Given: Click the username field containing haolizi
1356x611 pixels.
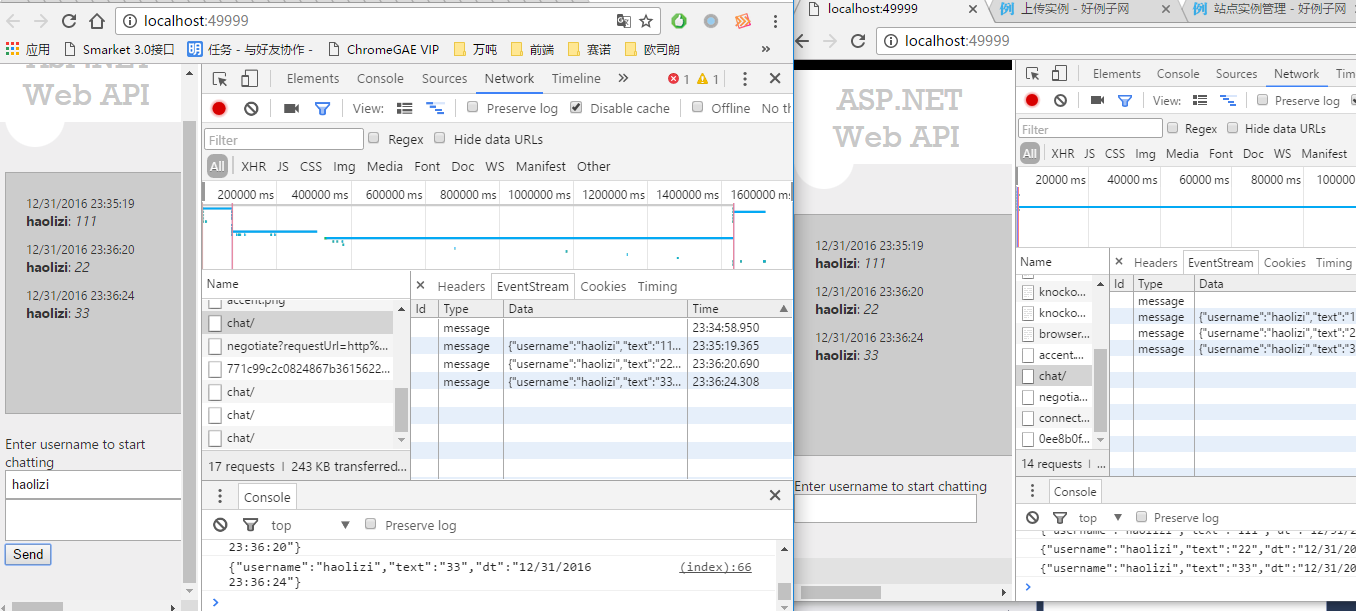Looking at the screenshot, I should click(x=92, y=485).
